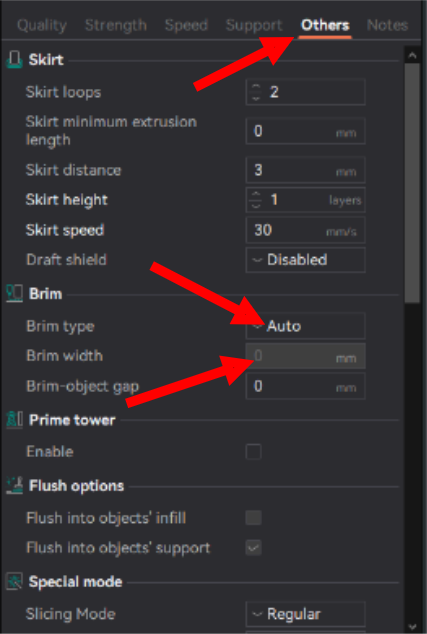
Task: Toggle Flush into objects' infill checkbox
Action: click(x=254, y=518)
